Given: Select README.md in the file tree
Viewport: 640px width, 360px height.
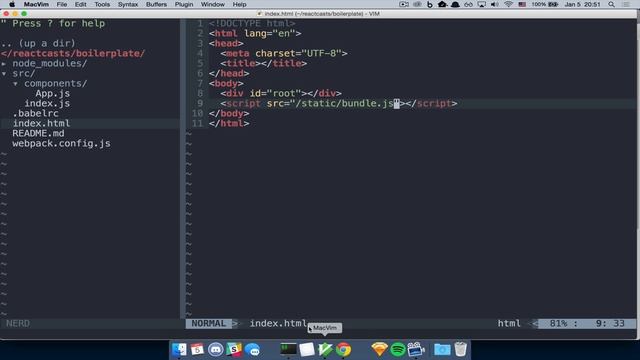Looking at the screenshot, I should point(38,133).
